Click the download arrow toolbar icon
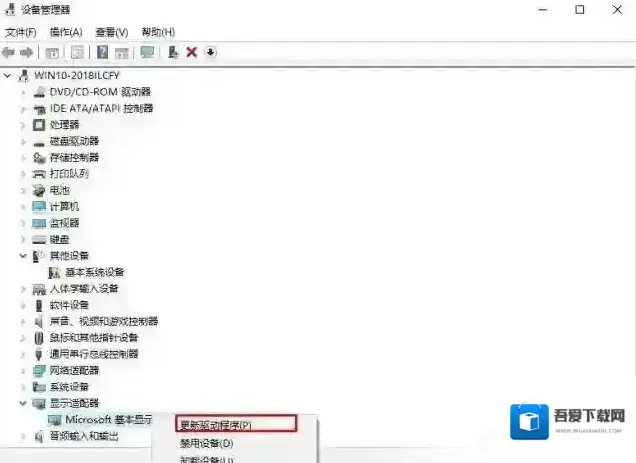 pyautogui.click(x=210, y=52)
